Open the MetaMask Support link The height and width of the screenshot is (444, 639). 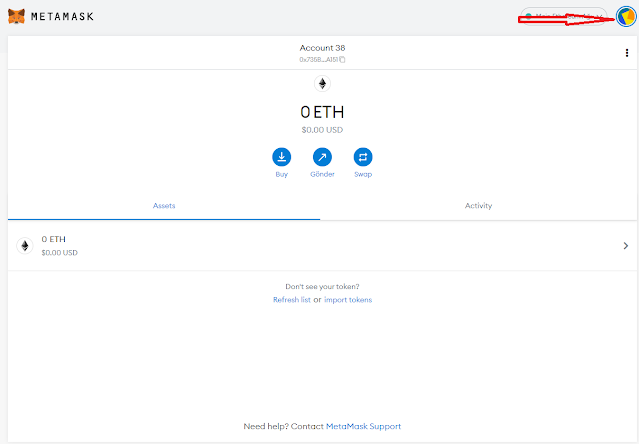pos(363,426)
